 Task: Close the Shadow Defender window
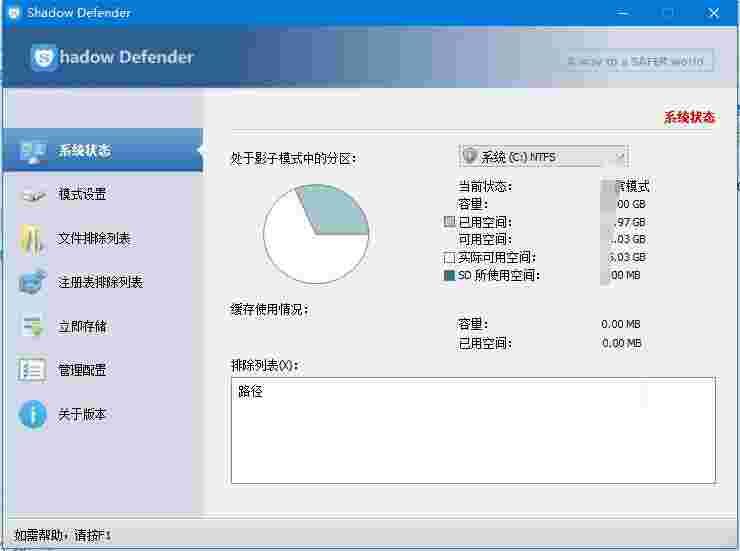pyautogui.click(x=713, y=13)
